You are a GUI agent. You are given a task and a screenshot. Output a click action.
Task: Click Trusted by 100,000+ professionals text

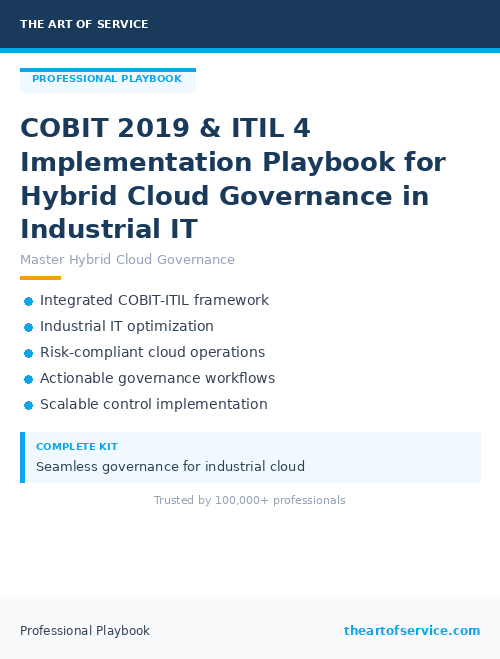[250, 500]
